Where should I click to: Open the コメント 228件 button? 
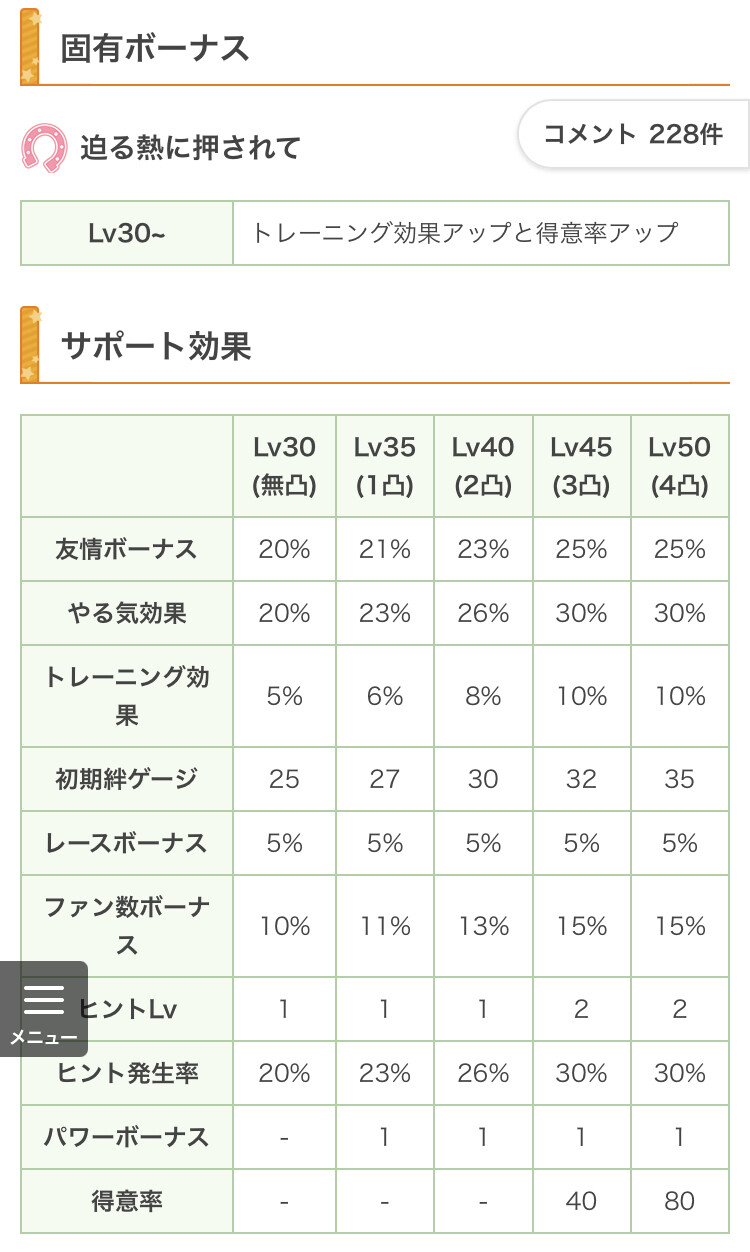(x=633, y=135)
